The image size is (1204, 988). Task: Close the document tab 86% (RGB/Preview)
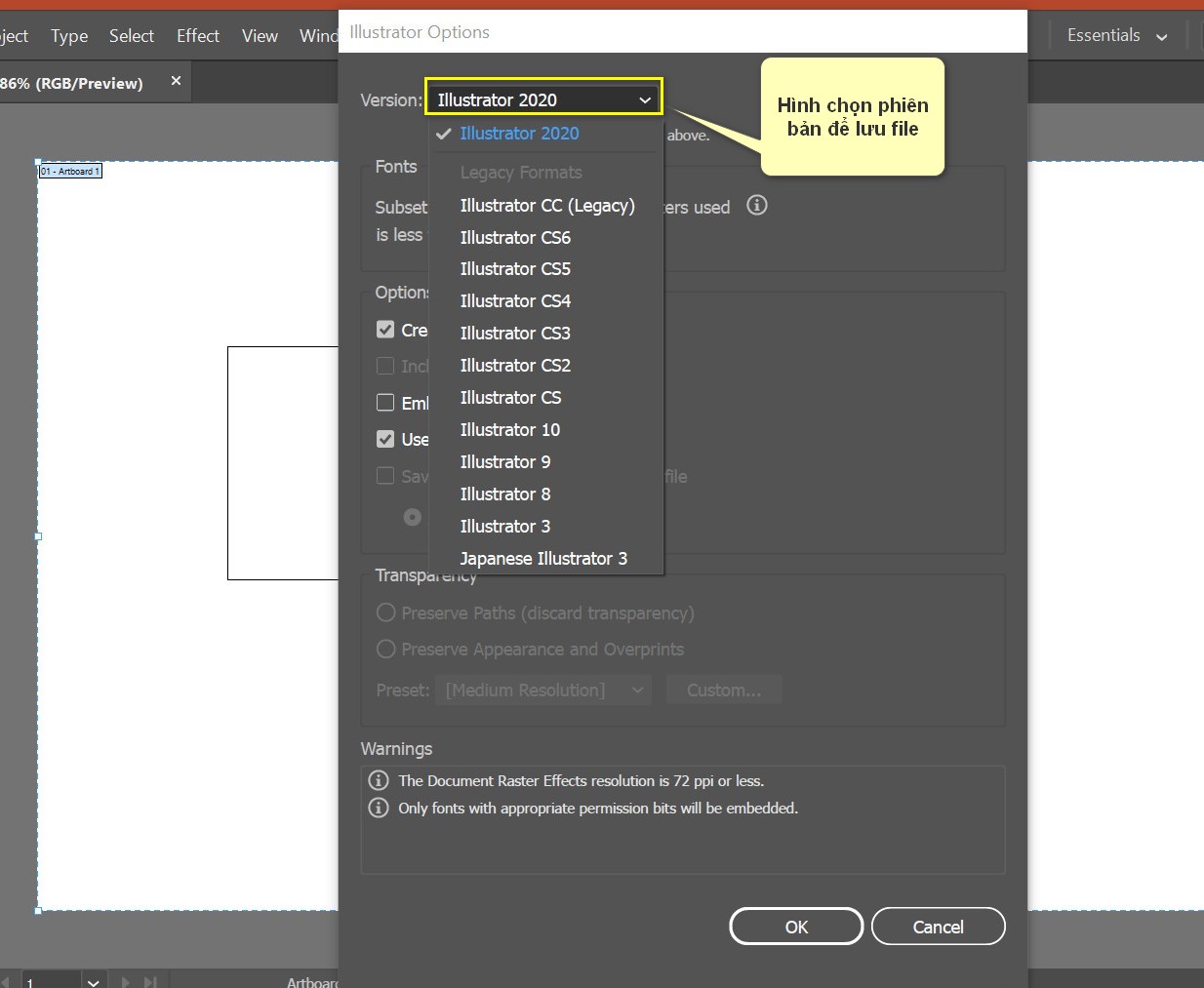(x=176, y=81)
